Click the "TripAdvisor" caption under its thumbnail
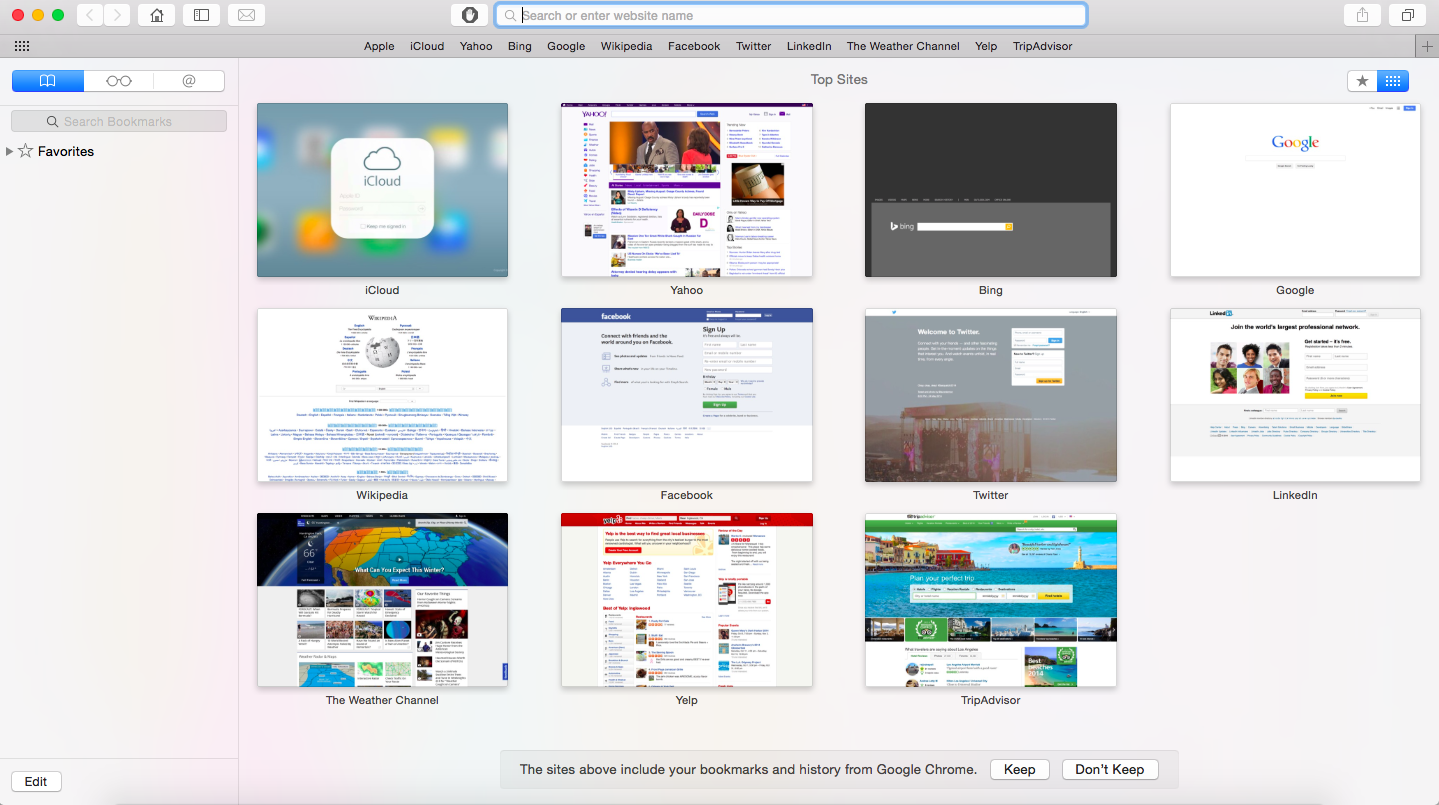This screenshot has height=805, width=1439. coord(991,700)
